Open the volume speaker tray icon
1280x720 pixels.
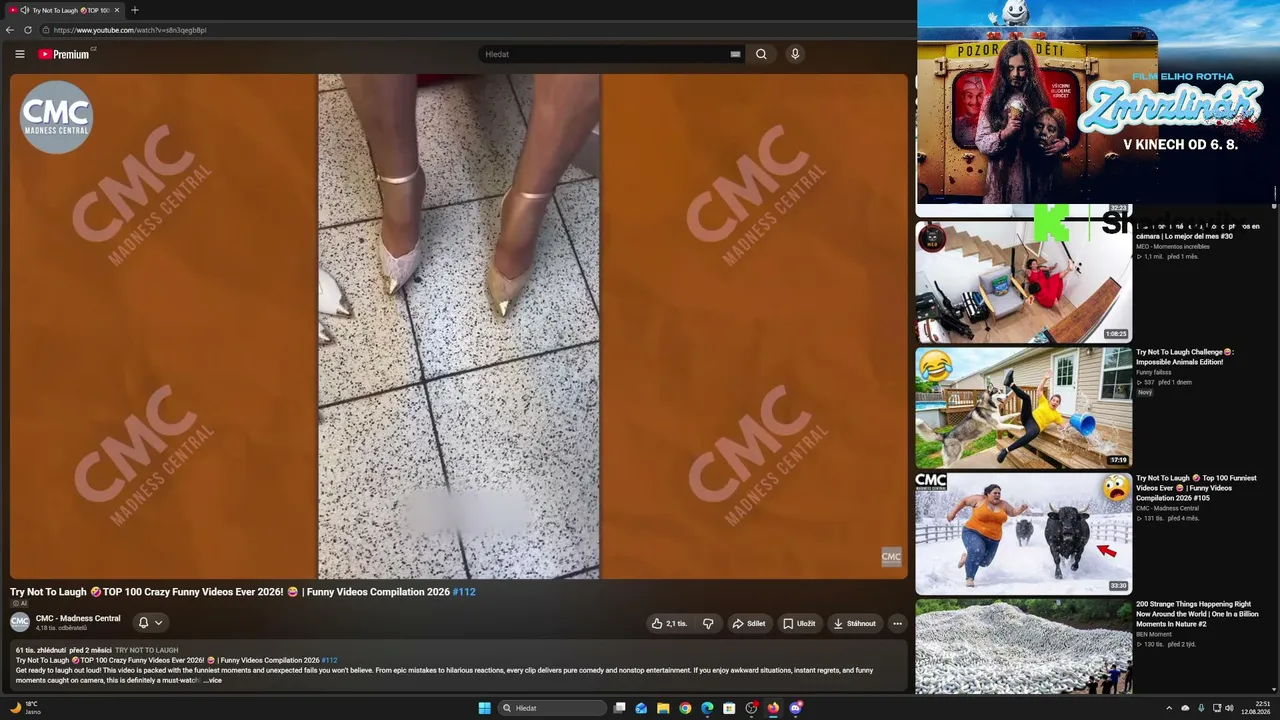1229,708
